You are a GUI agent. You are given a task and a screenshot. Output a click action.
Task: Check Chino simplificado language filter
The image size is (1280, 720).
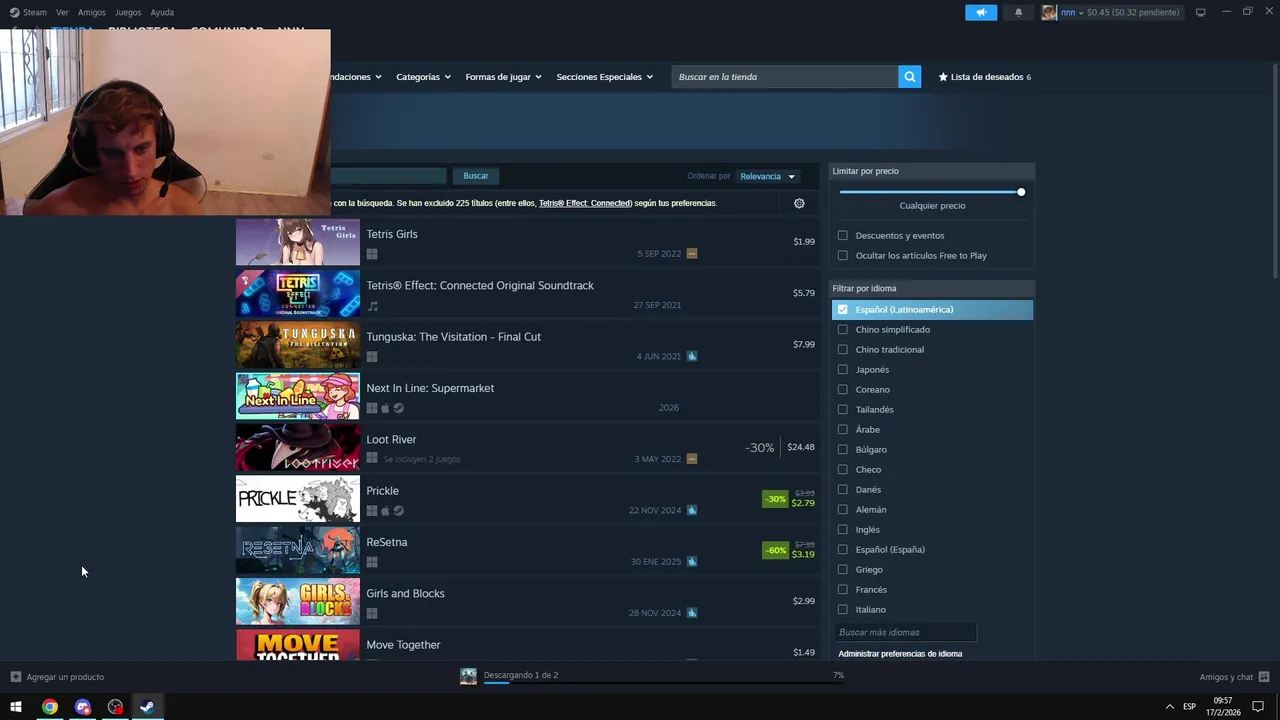pyautogui.click(x=843, y=330)
